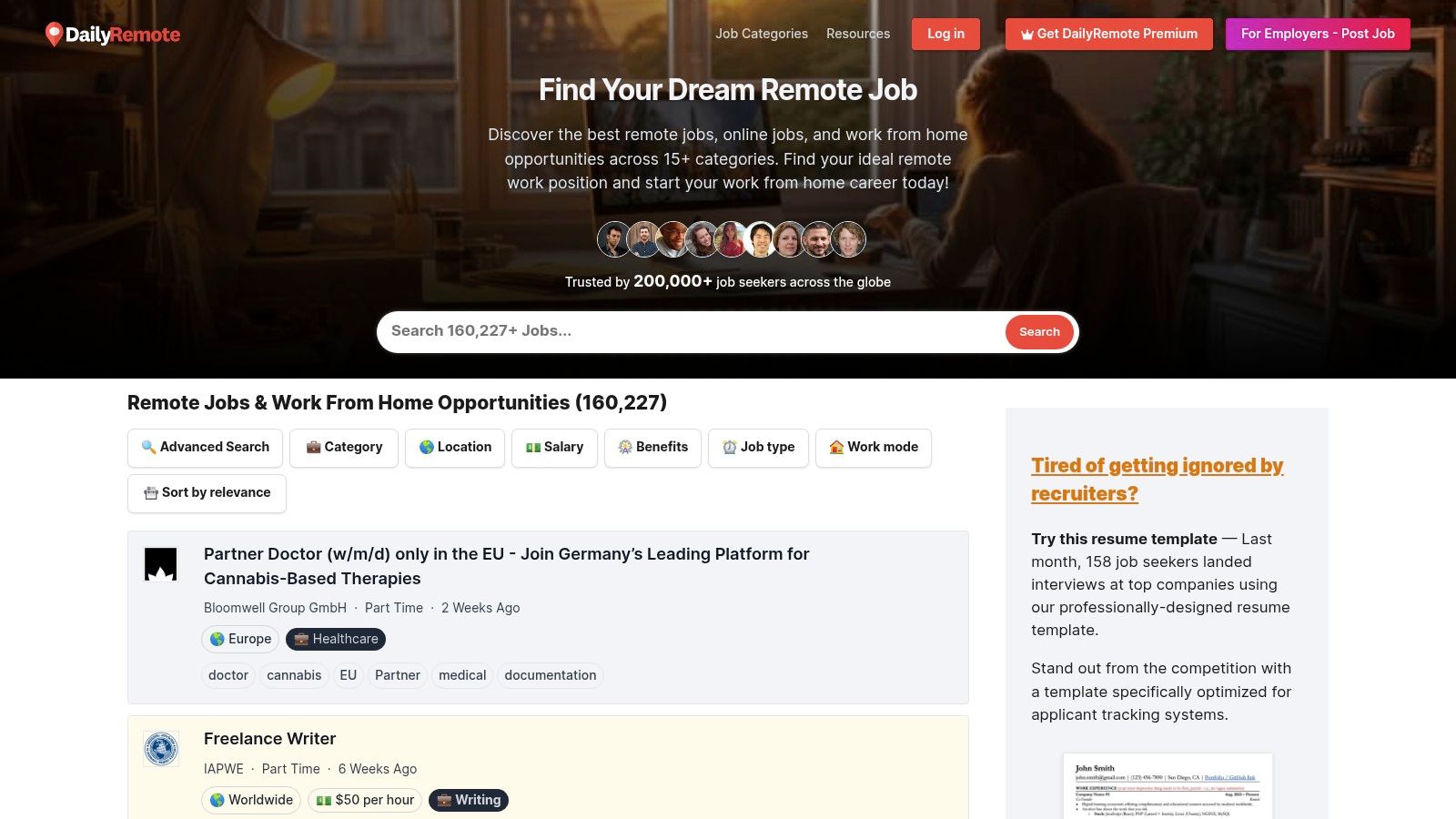
Task: Expand the Sort by relevance menu
Action: point(207,492)
